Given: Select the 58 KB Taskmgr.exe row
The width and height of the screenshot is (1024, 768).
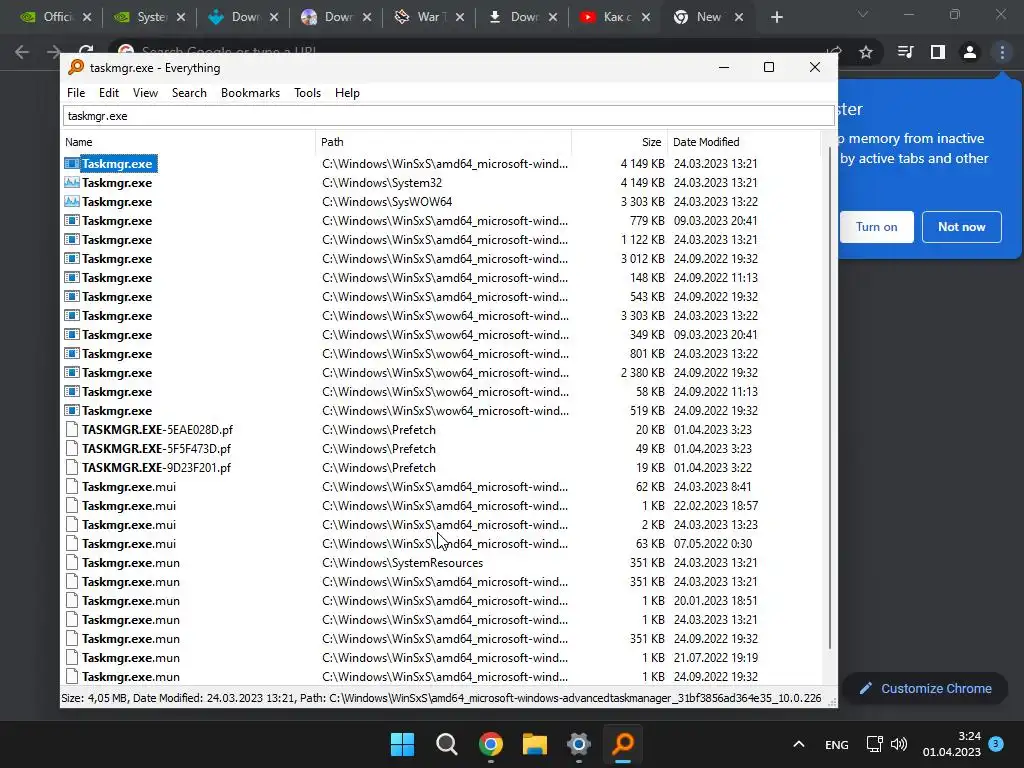Looking at the screenshot, I should [441, 392].
